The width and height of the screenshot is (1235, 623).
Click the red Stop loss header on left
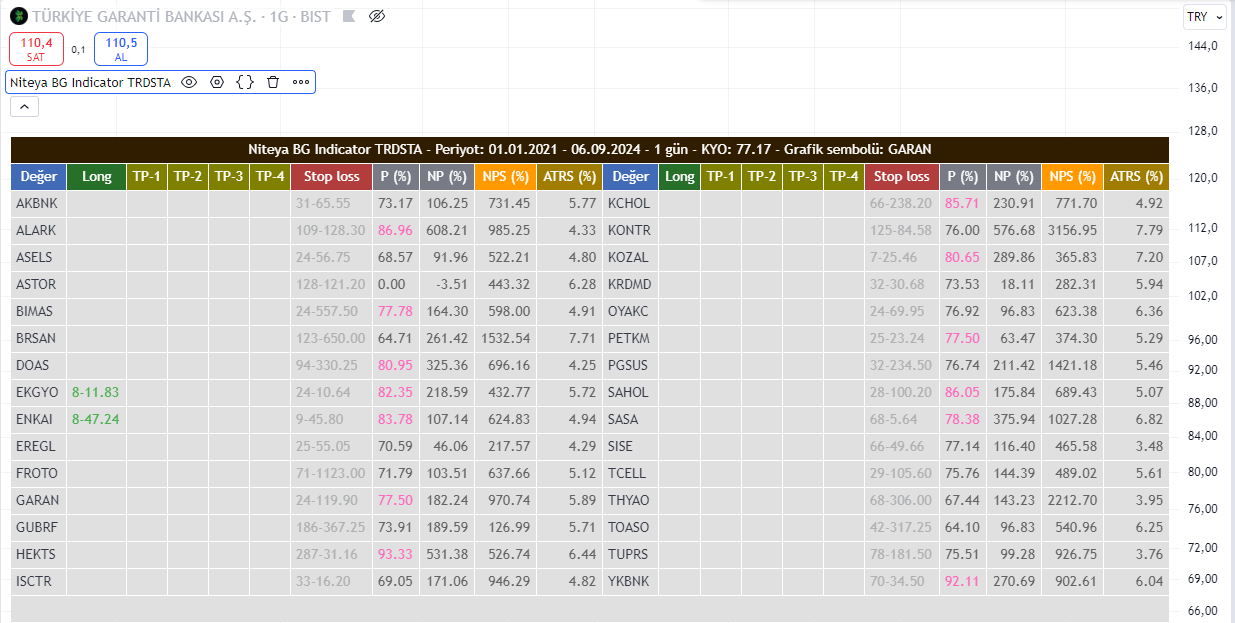(x=332, y=177)
